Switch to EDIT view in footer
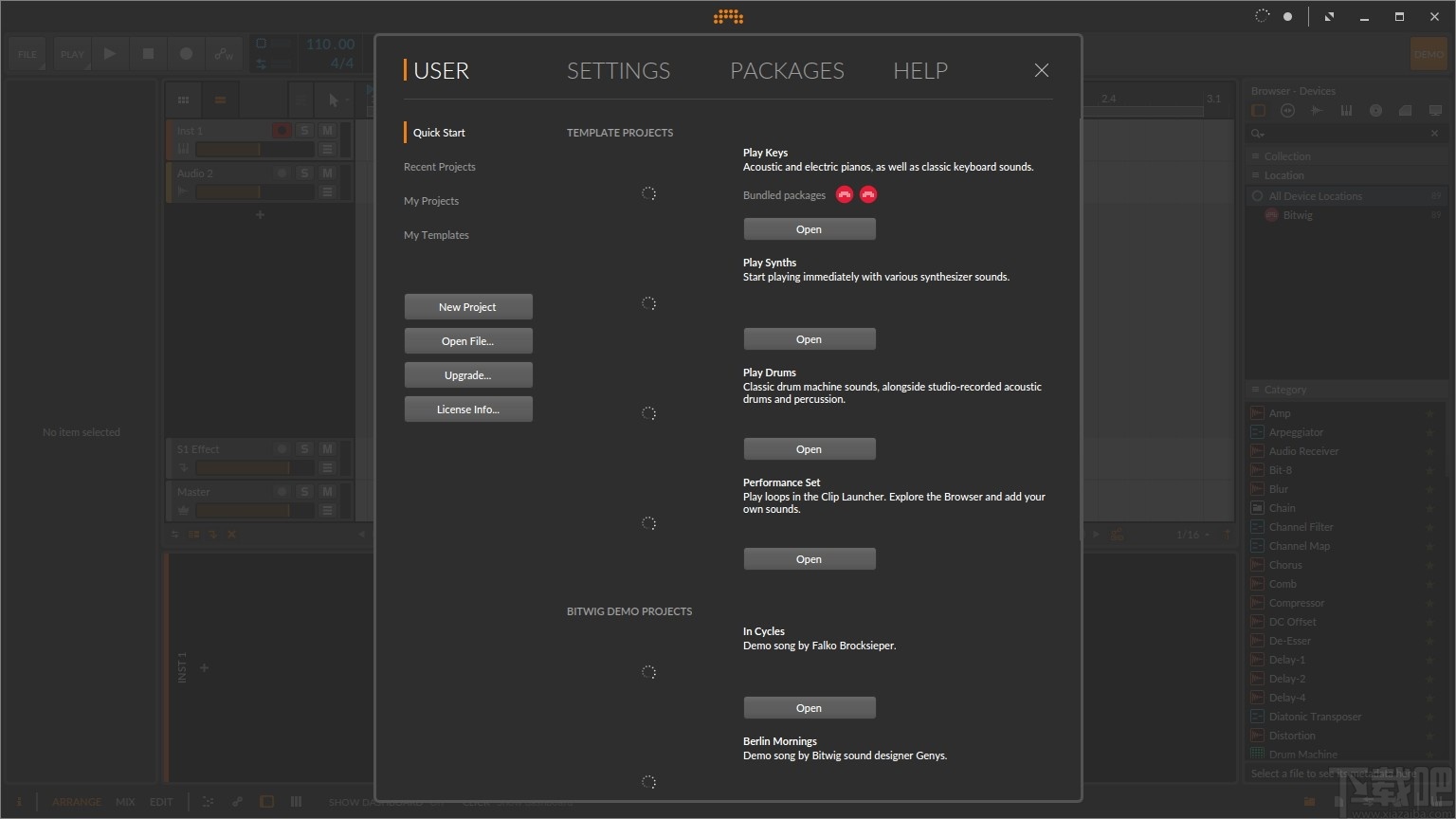The width and height of the screenshot is (1456, 819). pos(161,802)
